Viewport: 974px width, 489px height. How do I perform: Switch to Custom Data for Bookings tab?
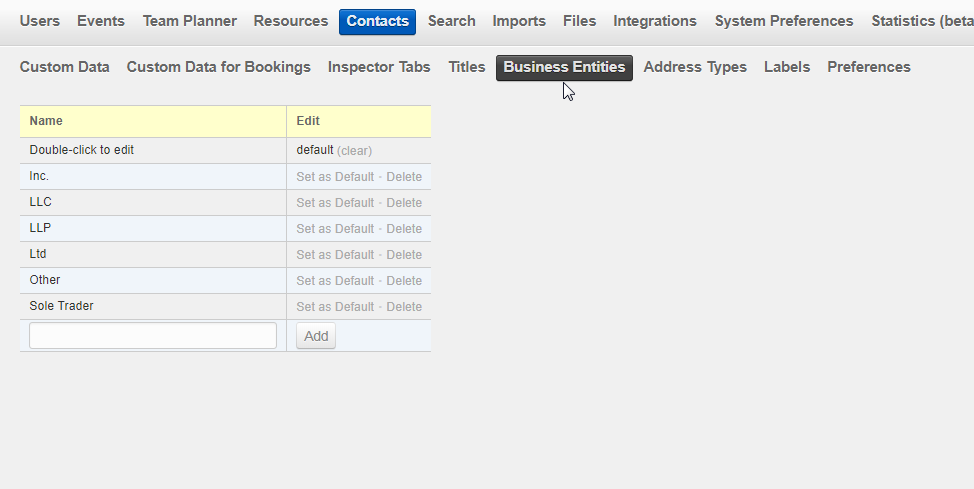[x=219, y=67]
